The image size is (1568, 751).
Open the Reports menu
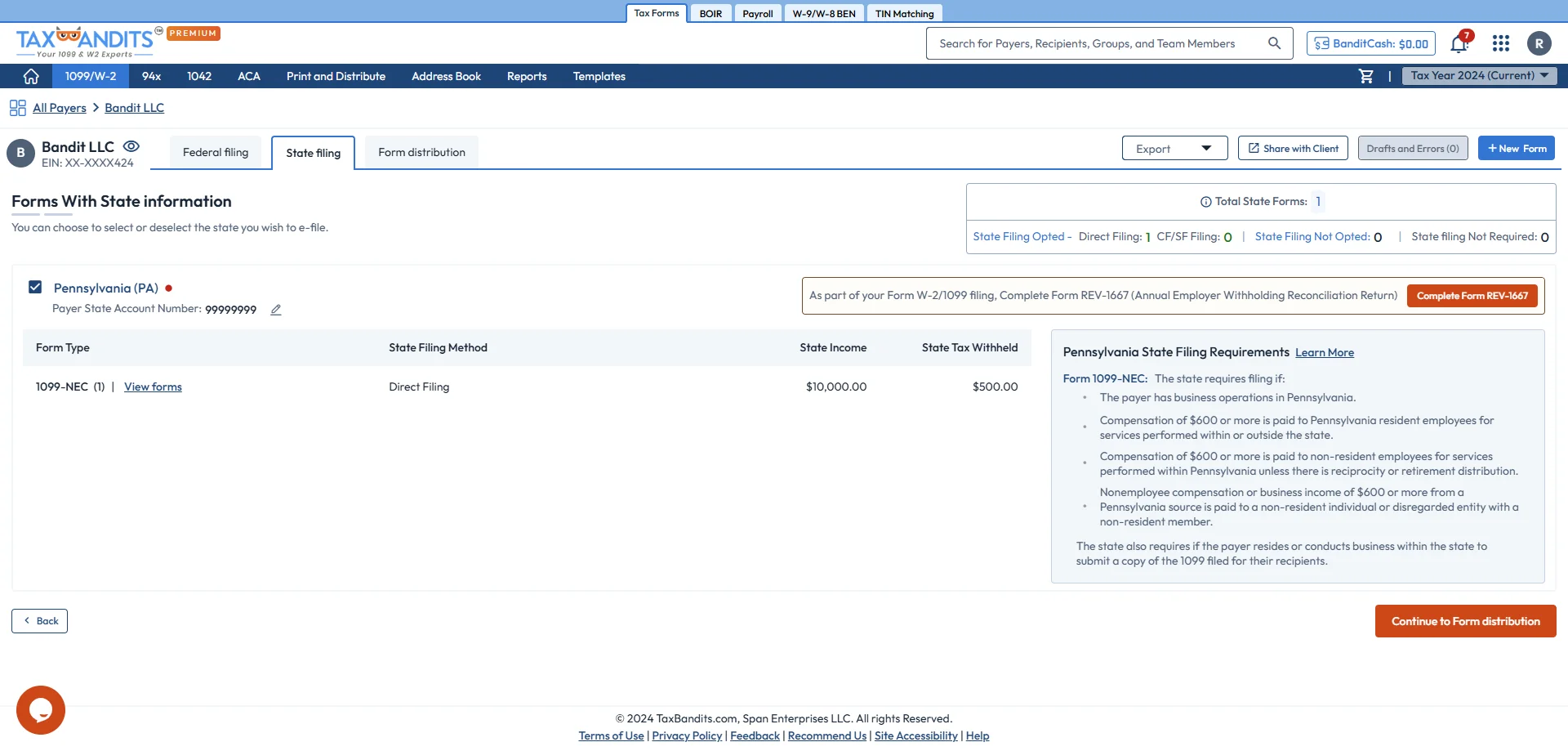(527, 76)
